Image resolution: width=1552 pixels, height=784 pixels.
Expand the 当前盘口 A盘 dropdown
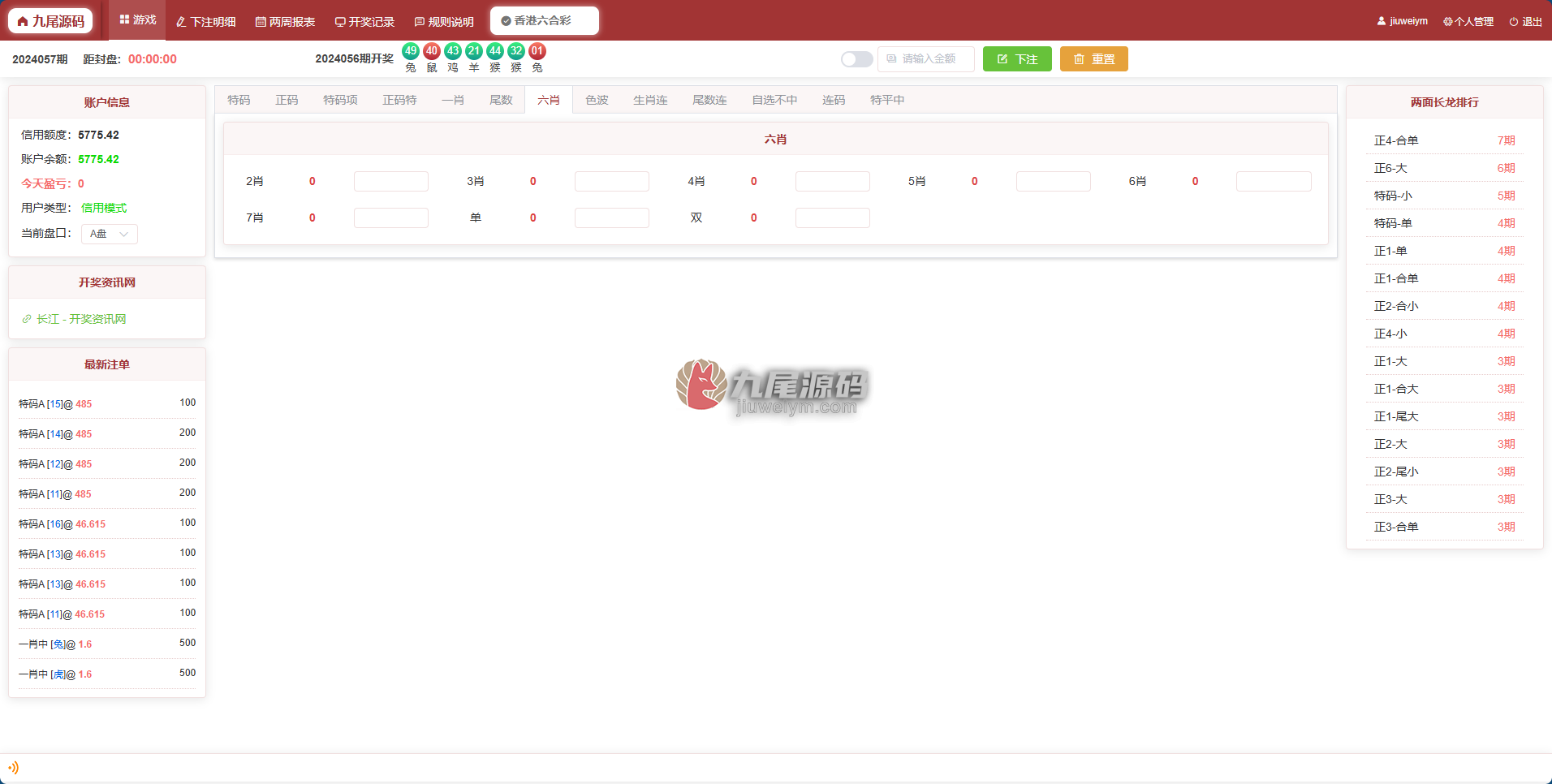click(x=110, y=234)
